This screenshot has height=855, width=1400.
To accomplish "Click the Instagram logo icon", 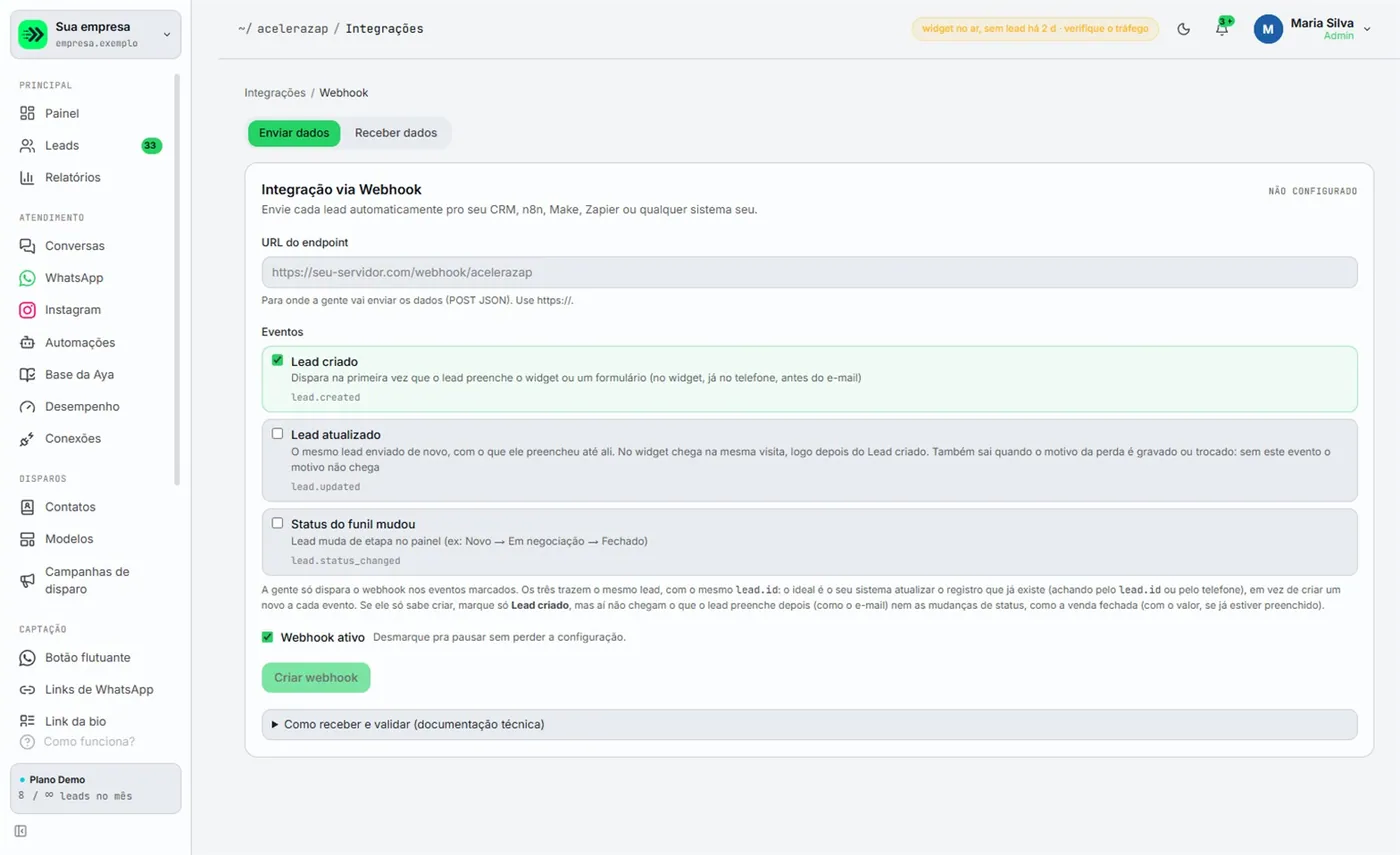I will pos(28,310).
